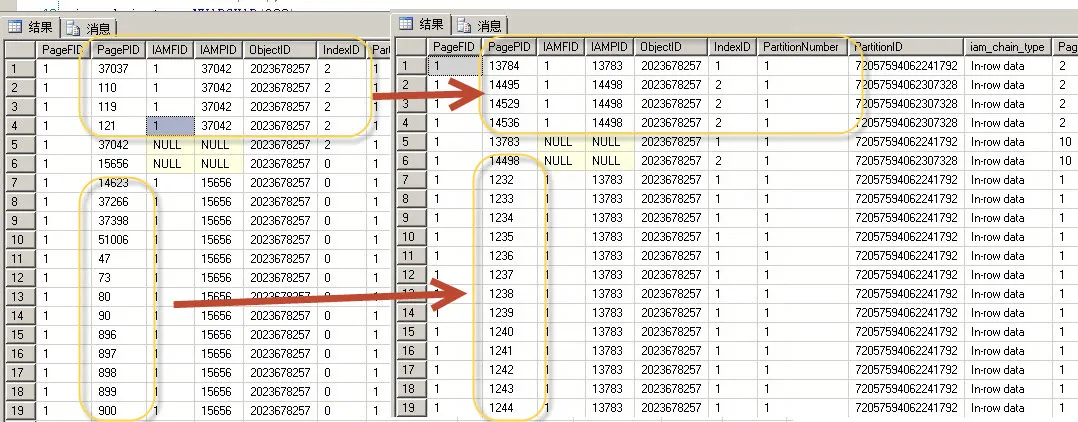The image size is (1078, 422).
Task: Select the PagePID cell 14536
Action: click(510, 122)
